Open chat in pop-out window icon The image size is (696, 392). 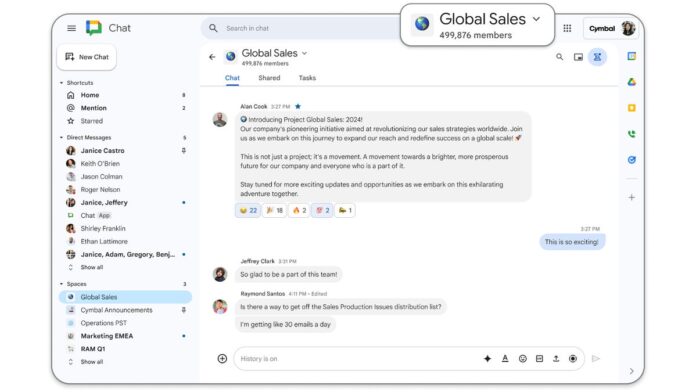point(578,57)
